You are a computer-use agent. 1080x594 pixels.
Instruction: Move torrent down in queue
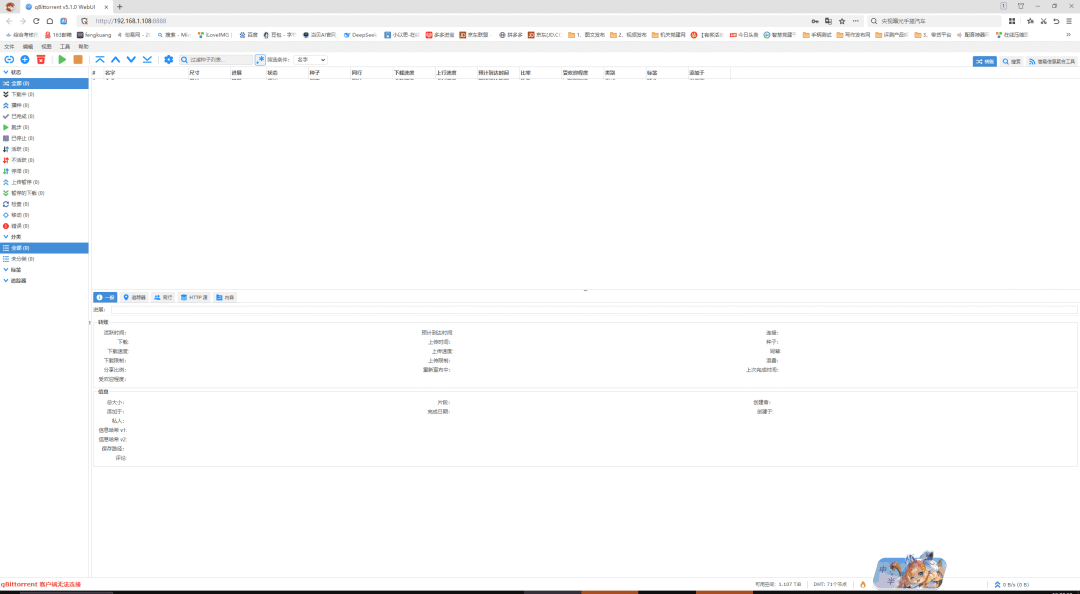[x=131, y=60]
